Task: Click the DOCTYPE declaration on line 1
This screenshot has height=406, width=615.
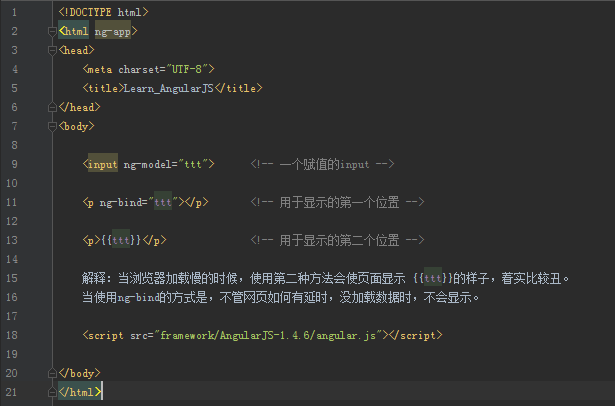Action: pyautogui.click(x=104, y=12)
